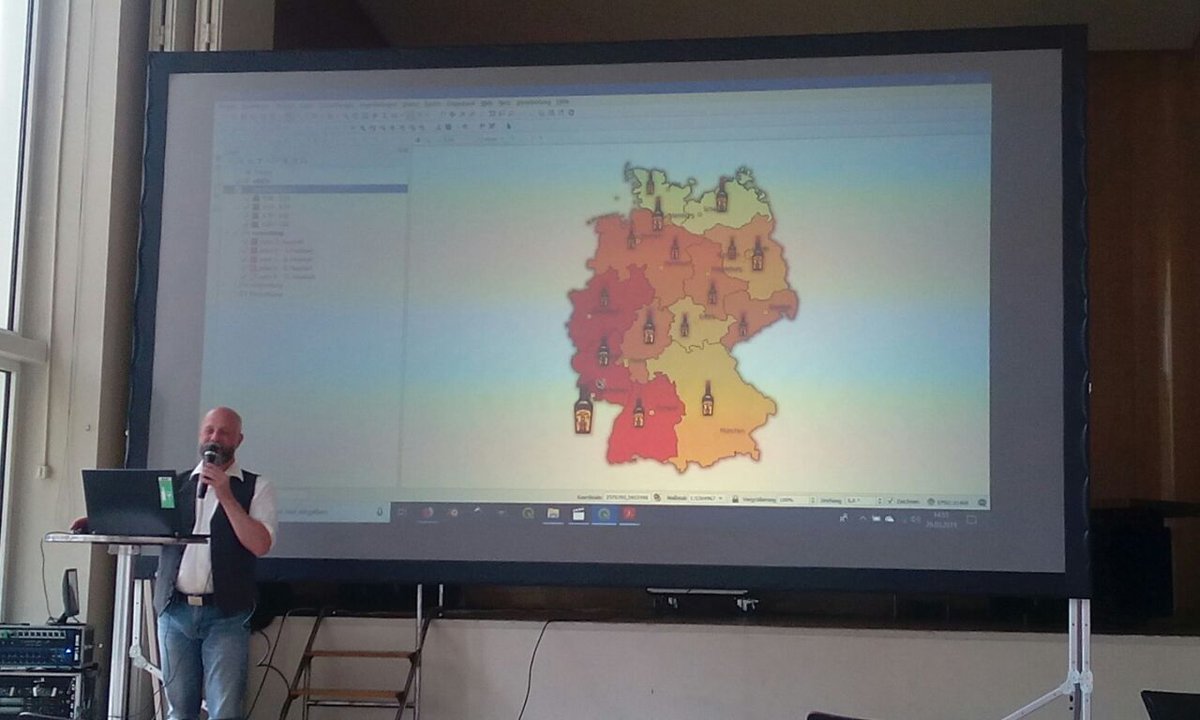Click the bottle marker near München on the map
The height and width of the screenshot is (720, 1200).
tap(707, 399)
